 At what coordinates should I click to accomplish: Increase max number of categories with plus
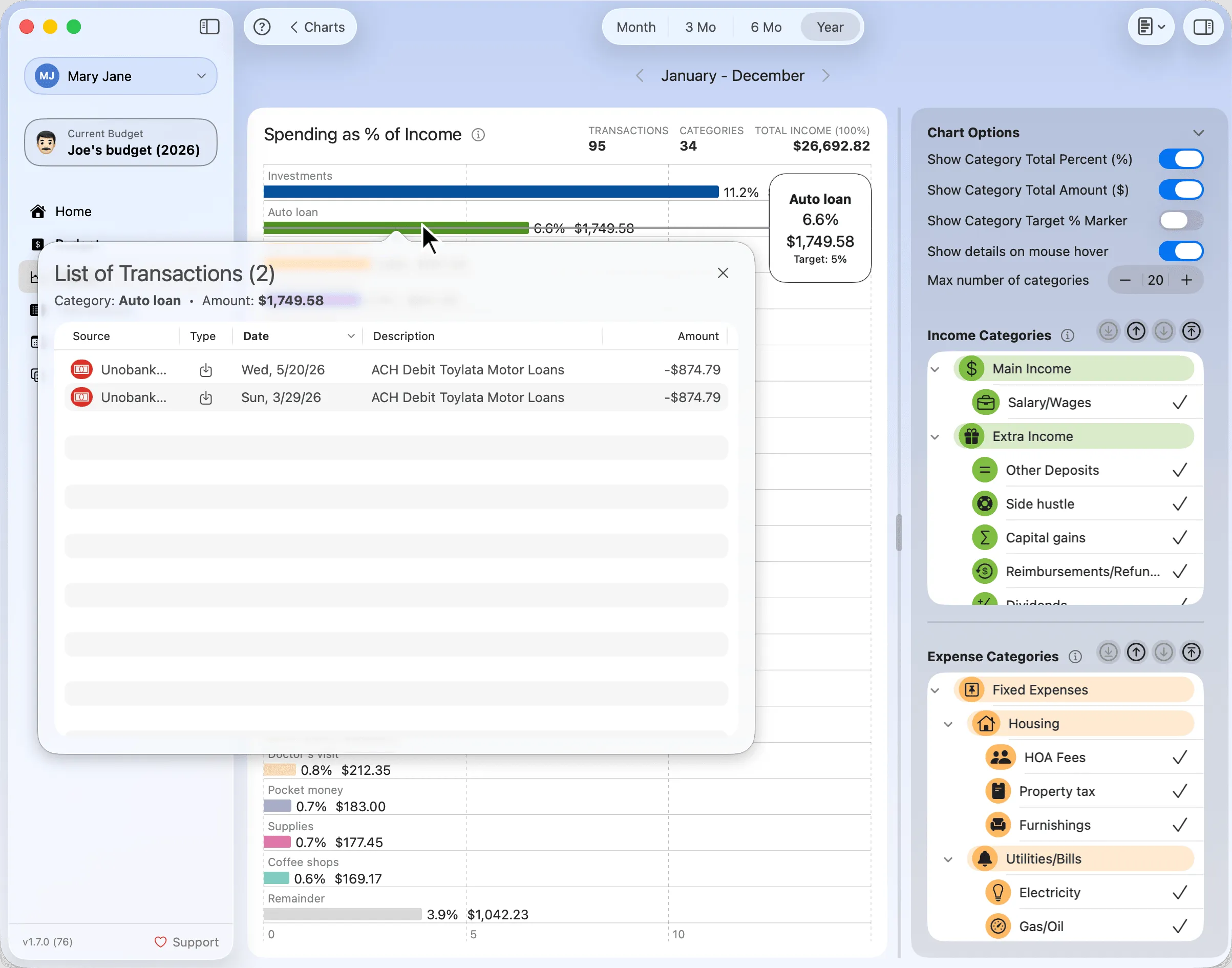click(1186, 280)
